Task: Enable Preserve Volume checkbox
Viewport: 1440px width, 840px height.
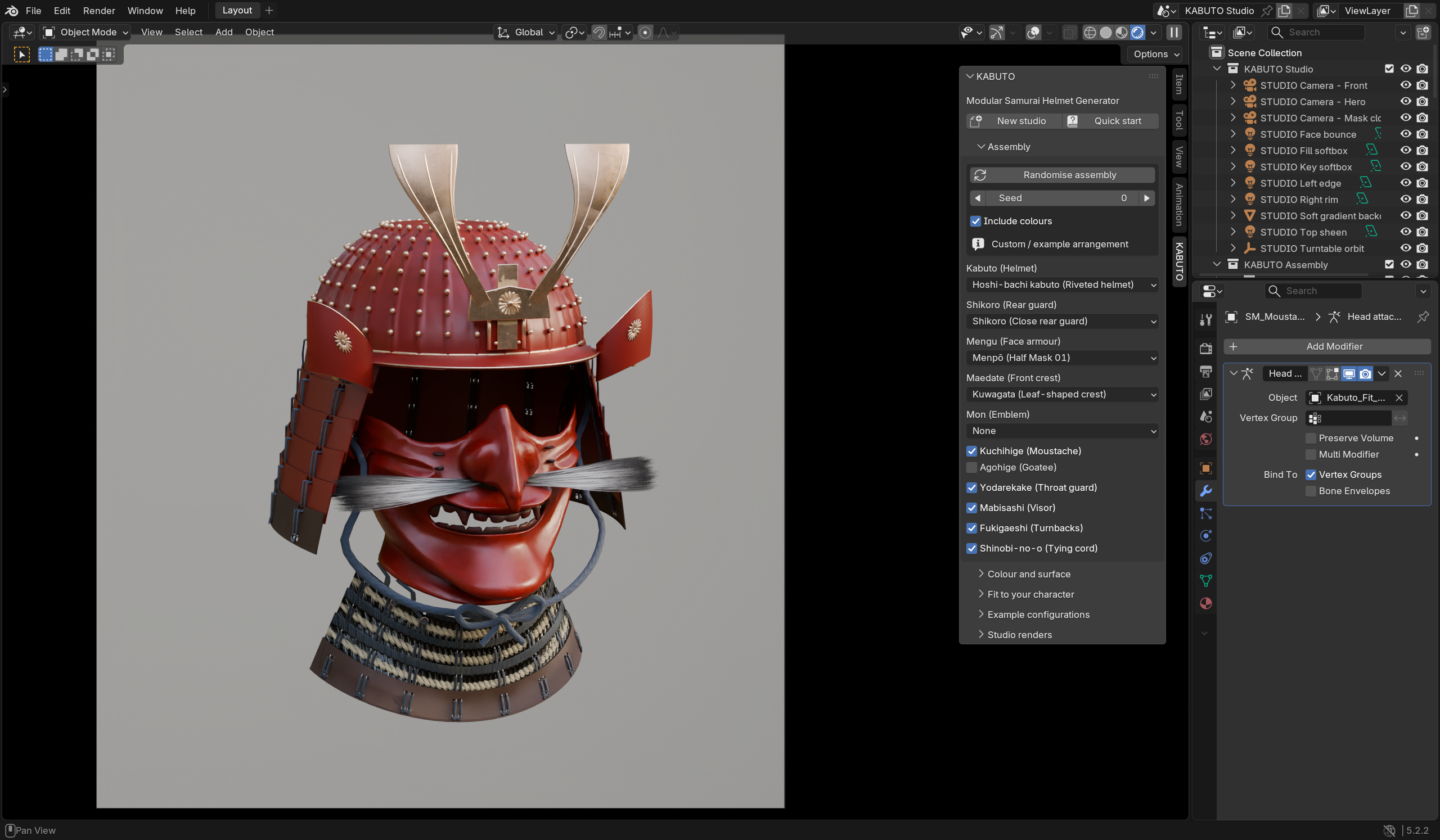Action: coord(1311,438)
